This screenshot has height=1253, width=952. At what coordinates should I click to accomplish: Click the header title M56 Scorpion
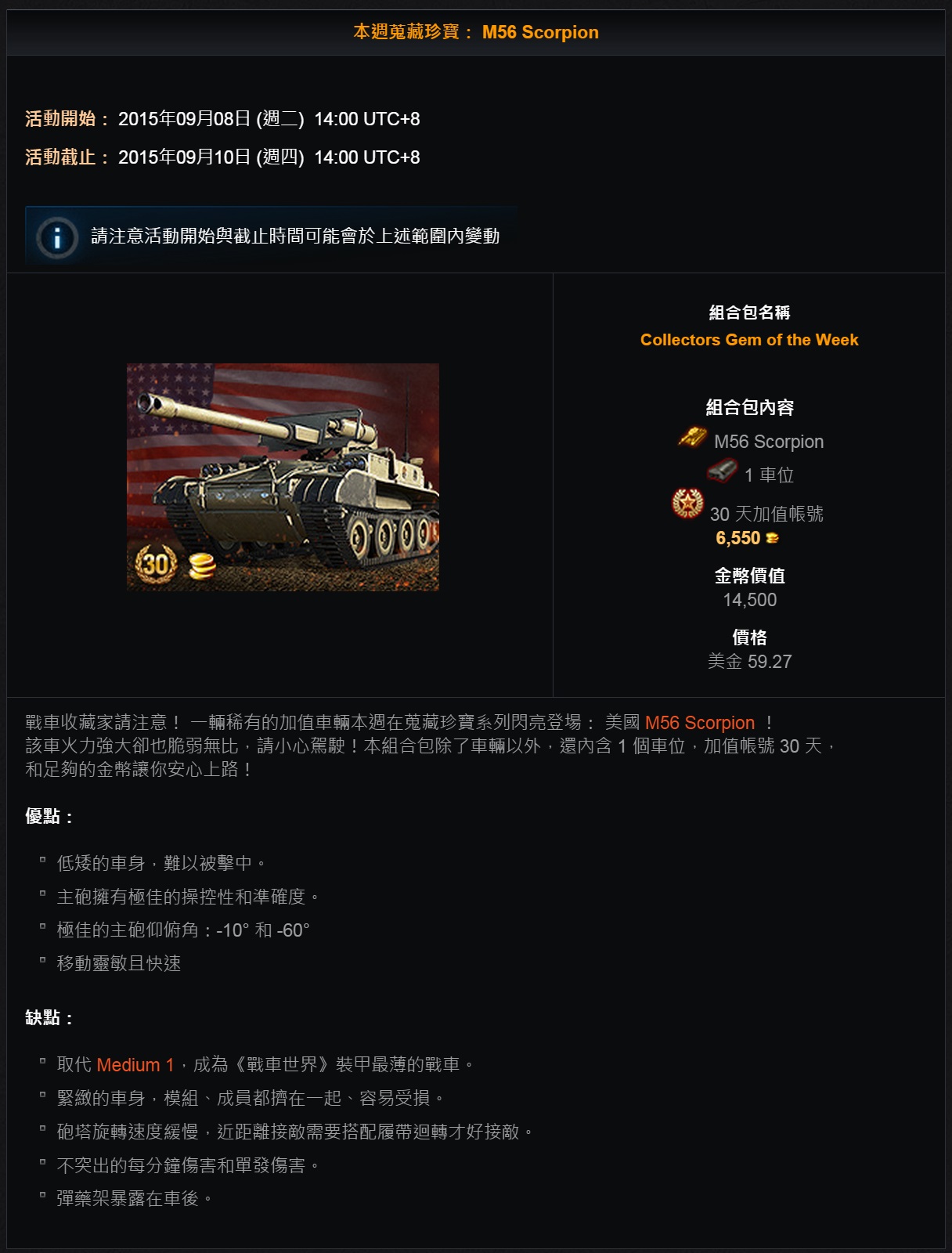[540, 32]
